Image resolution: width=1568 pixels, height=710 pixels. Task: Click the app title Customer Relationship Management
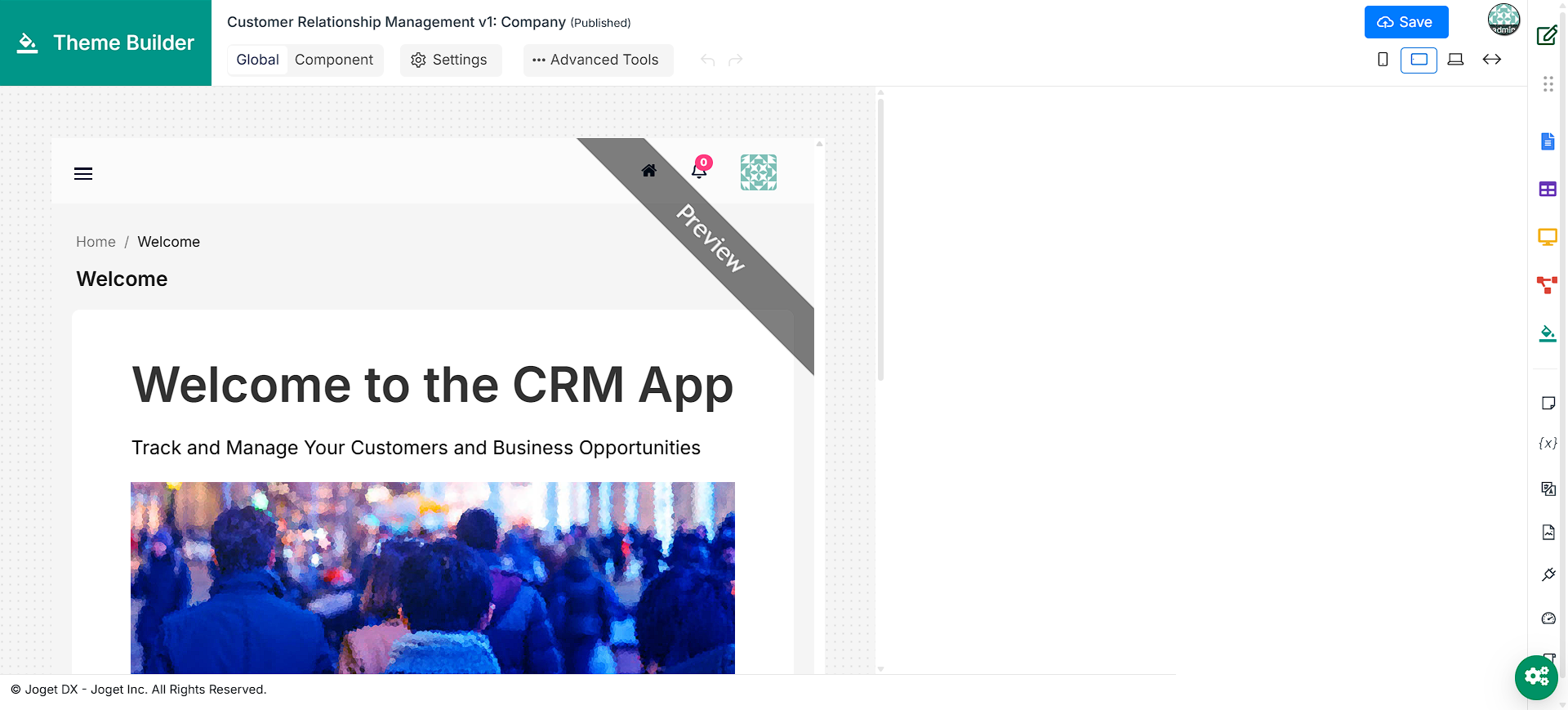(396, 22)
